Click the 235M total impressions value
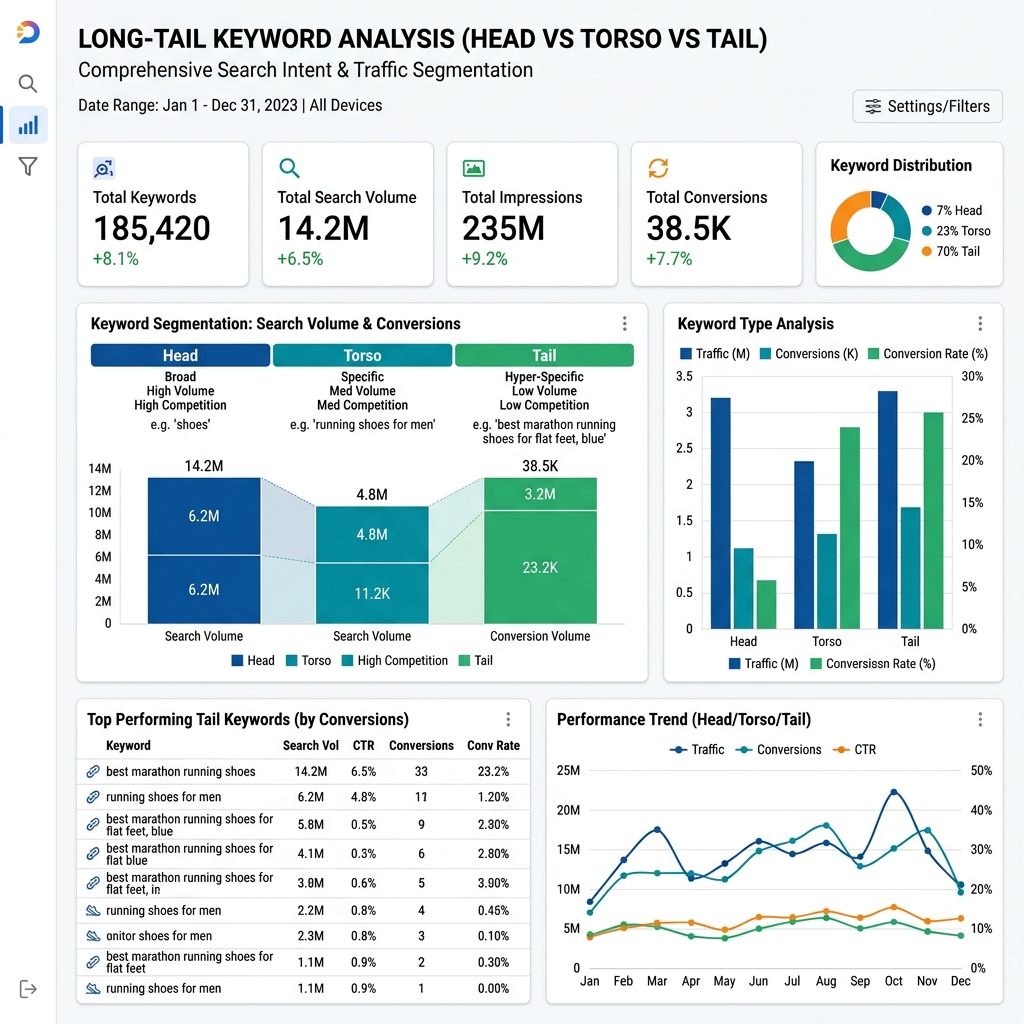1024x1024 pixels. [503, 229]
